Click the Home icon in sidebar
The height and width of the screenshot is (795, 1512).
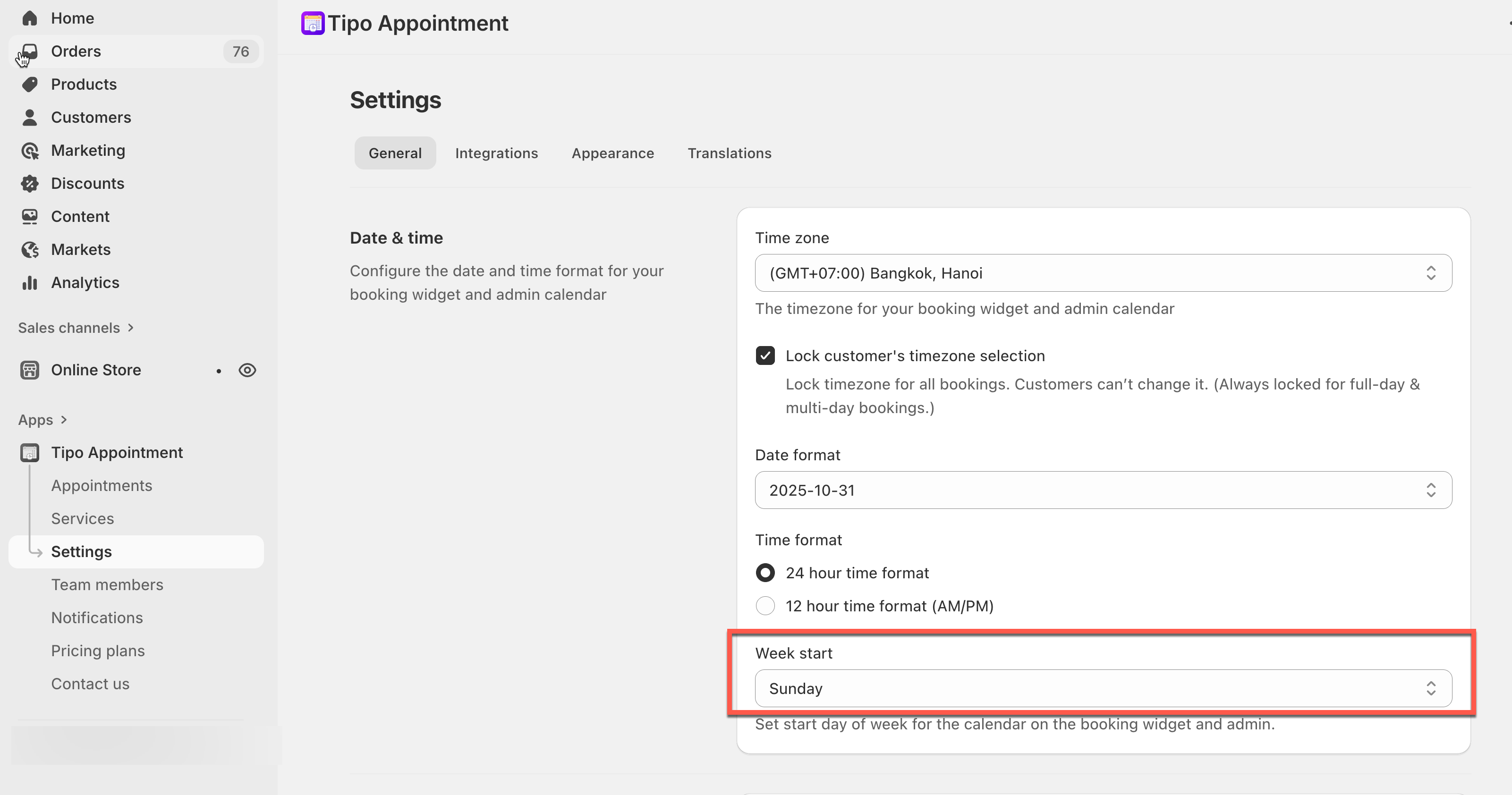[x=29, y=18]
